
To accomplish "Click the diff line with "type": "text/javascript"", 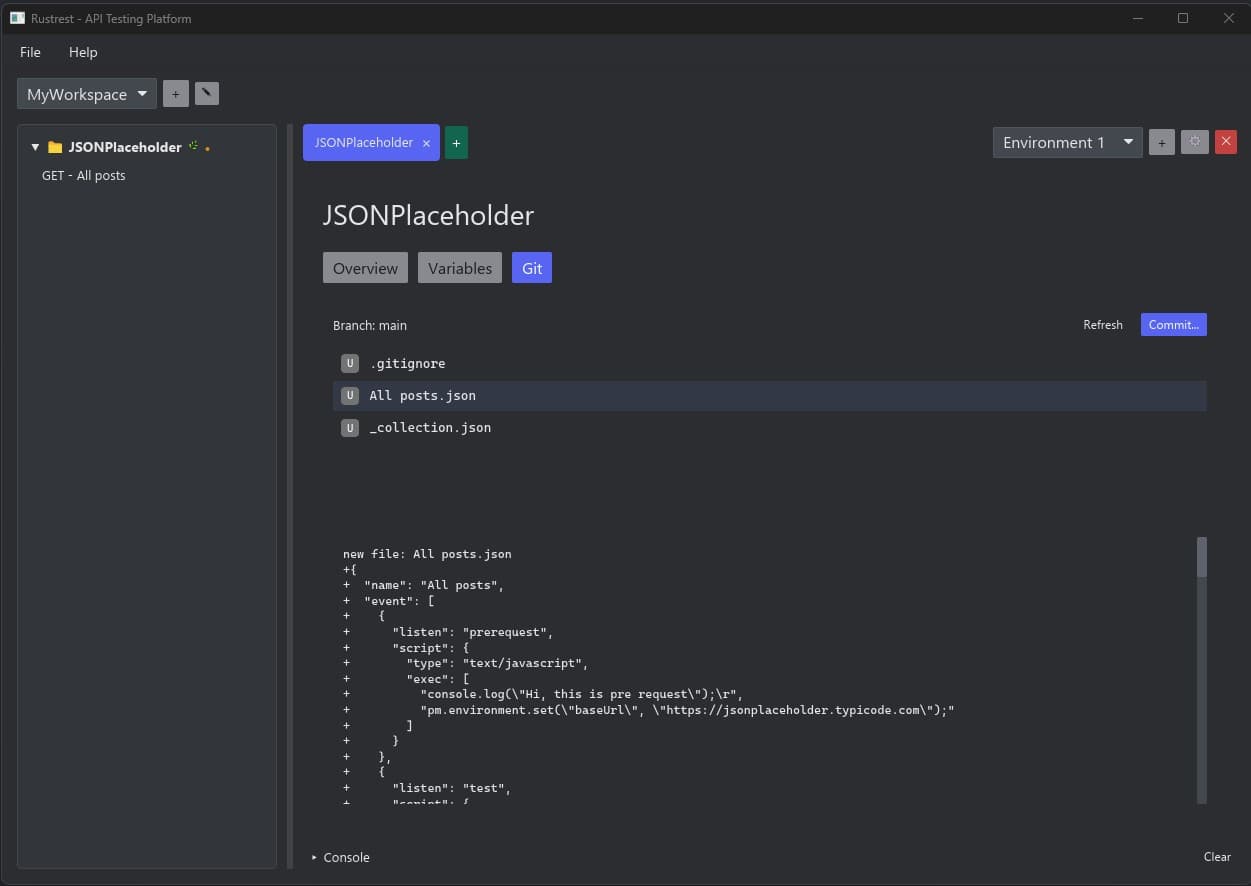I will (x=466, y=663).
